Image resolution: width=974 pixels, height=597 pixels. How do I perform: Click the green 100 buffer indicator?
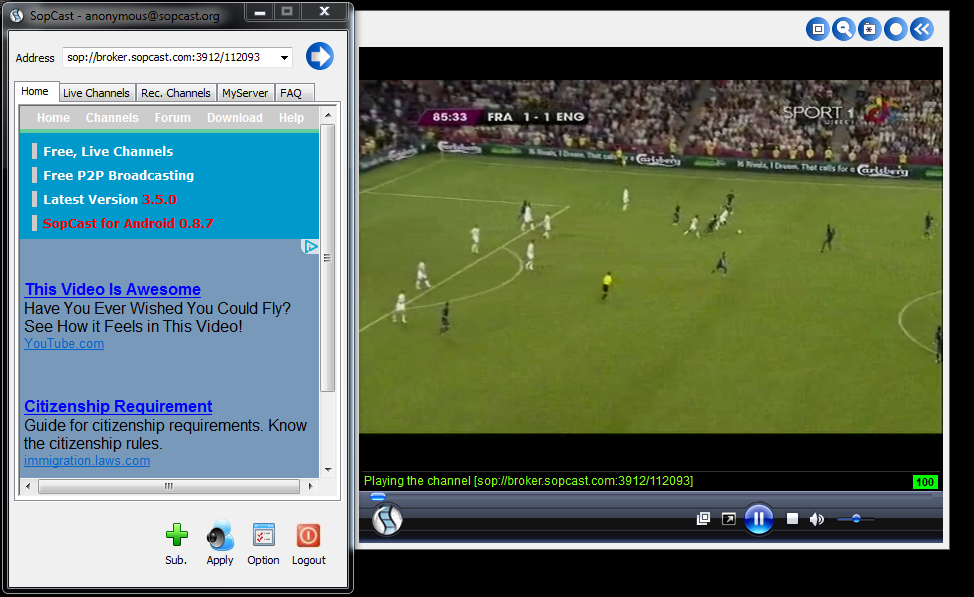(x=925, y=482)
